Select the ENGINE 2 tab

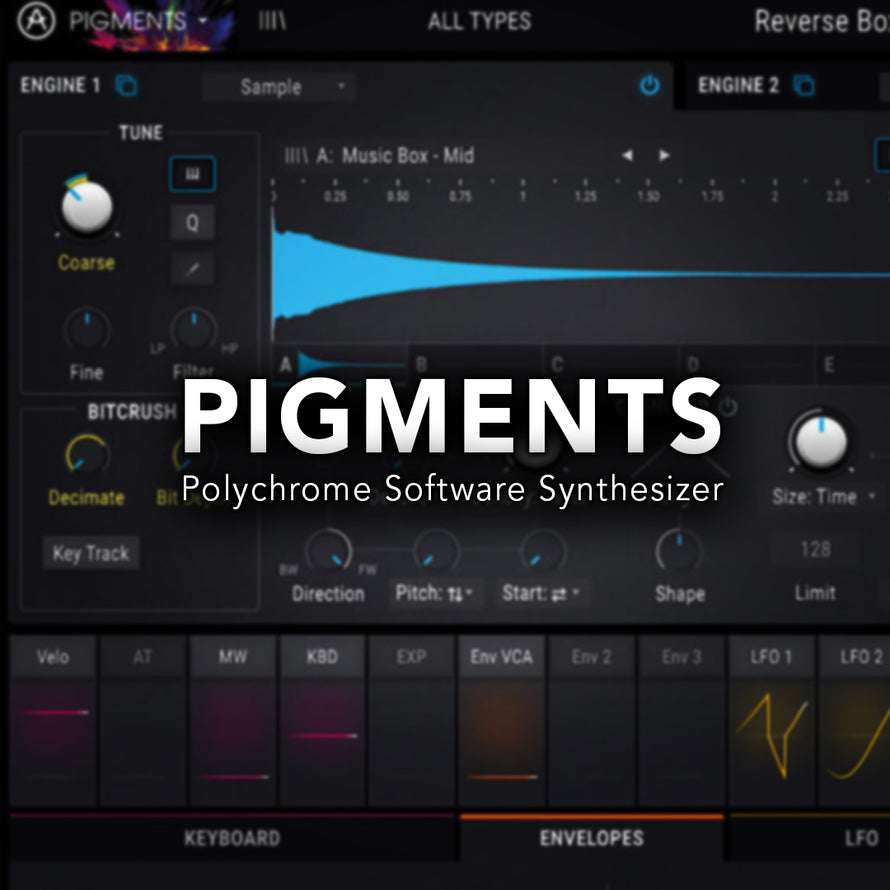pyautogui.click(x=738, y=86)
